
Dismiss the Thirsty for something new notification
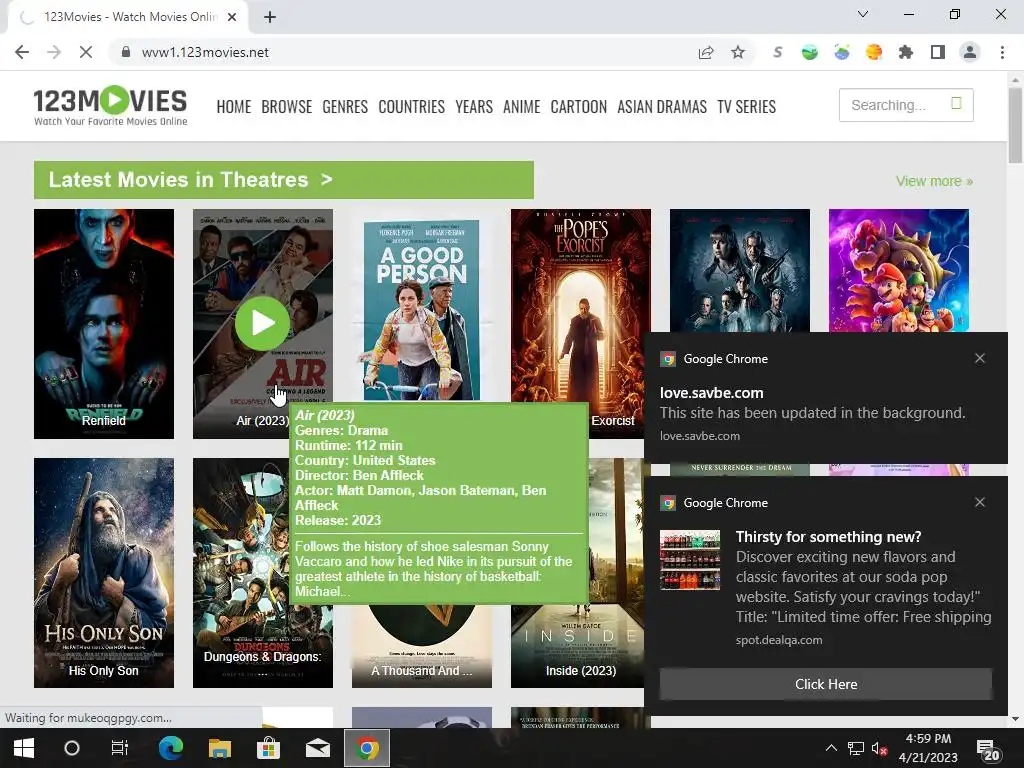[980, 502]
